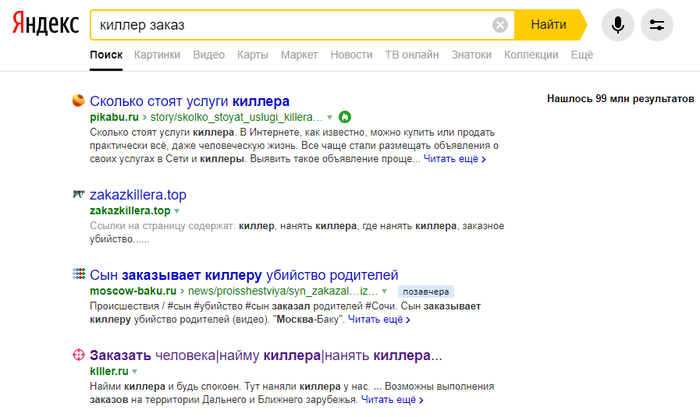The height and width of the screenshot is (417, 700).
Task: Go to the "Карты" tab
Action: (253, 54)
